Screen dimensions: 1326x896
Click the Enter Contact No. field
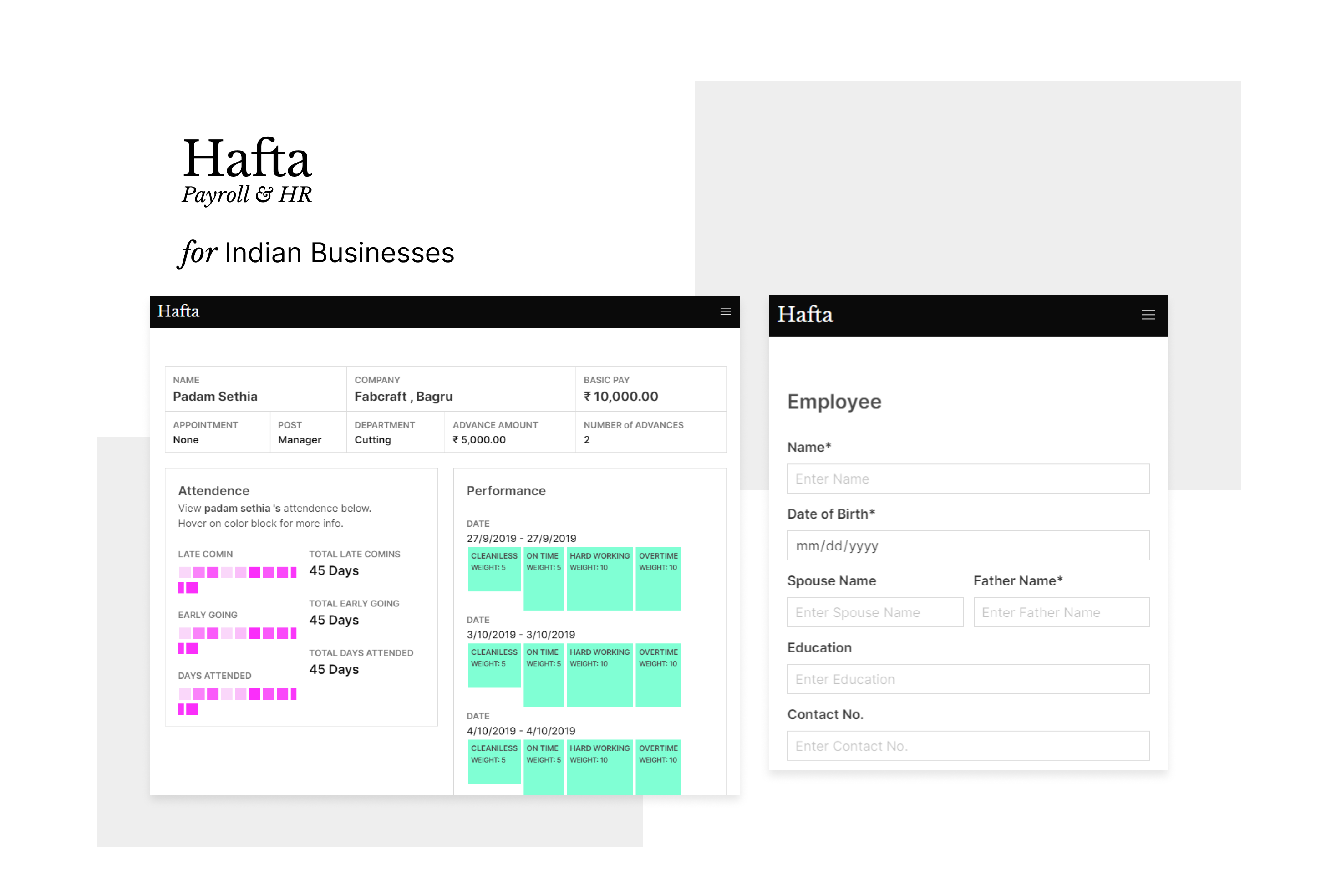[x=968, y=746]
